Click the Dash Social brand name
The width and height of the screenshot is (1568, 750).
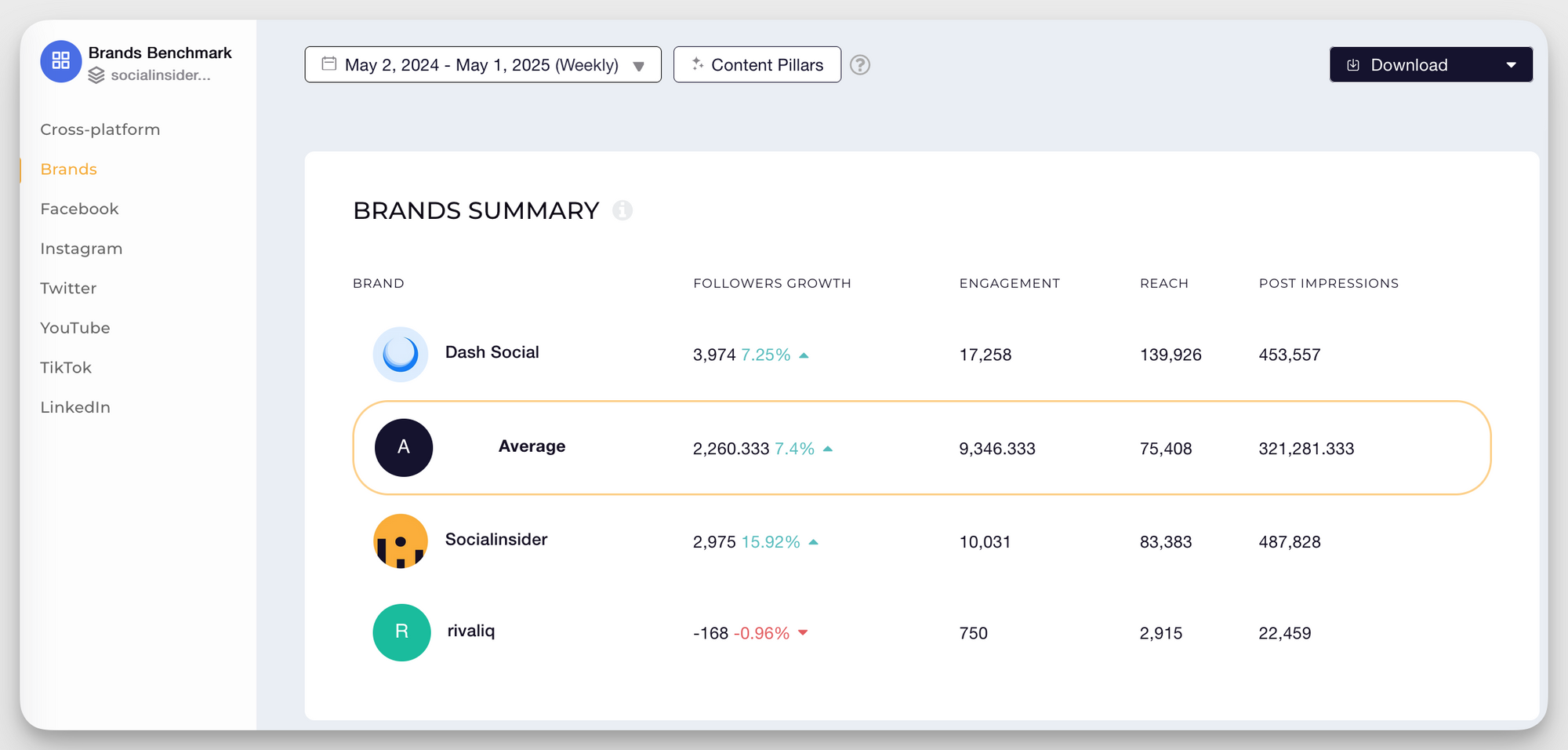click(x=492, y=352)
